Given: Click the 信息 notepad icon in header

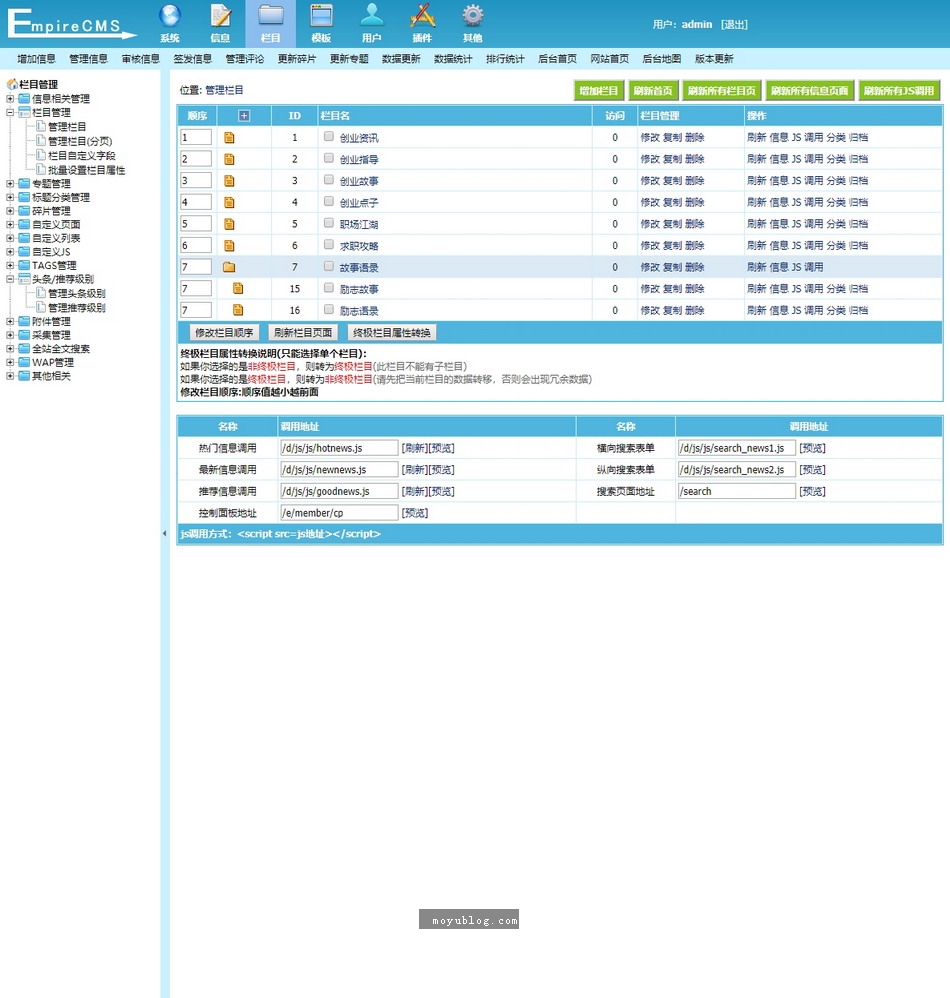Looking at the screenshot, I should tap(221, 17).
